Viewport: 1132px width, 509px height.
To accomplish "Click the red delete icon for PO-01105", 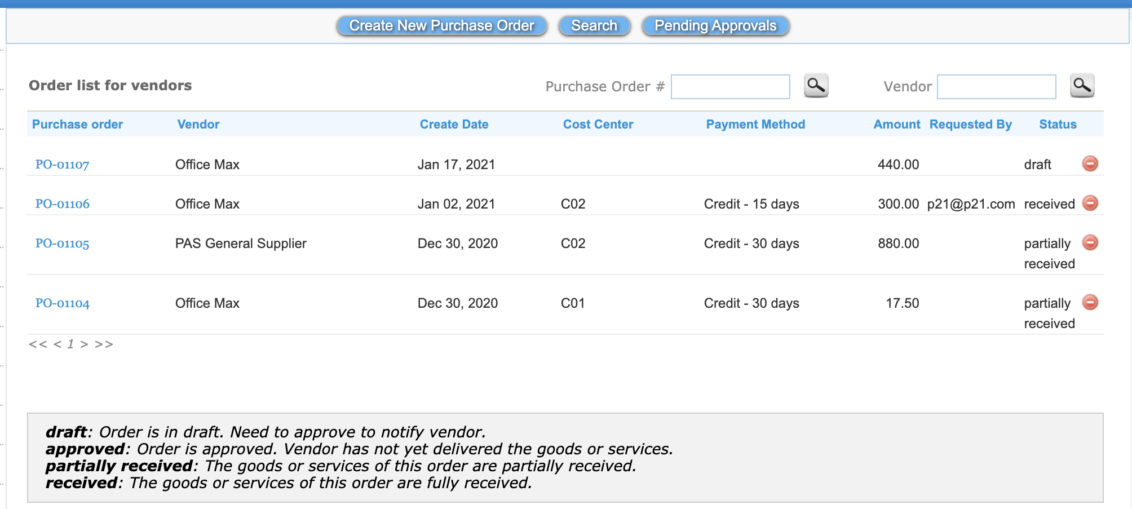I will (x=1090, y=243).
